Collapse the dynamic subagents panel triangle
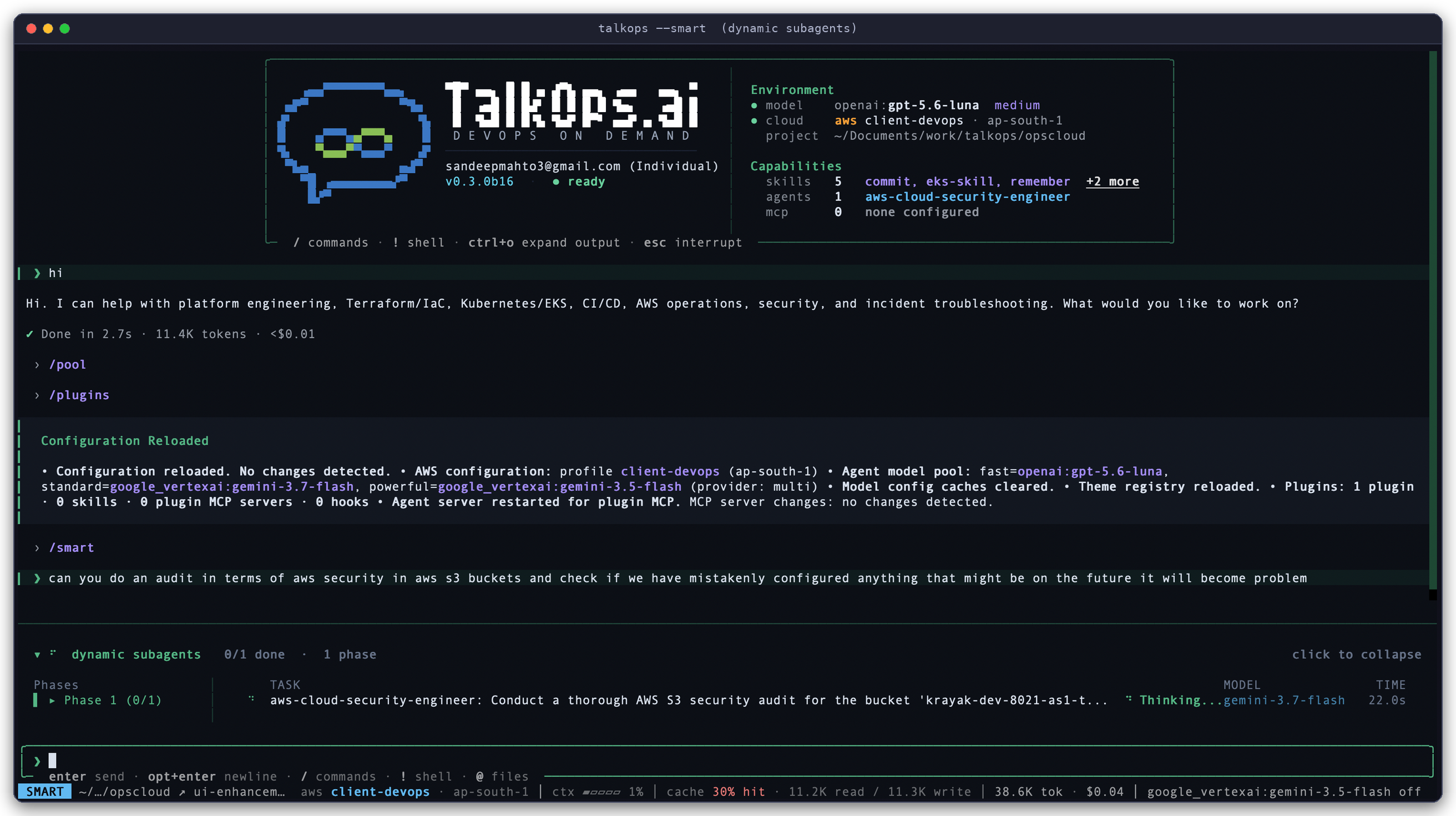 click(37, 655)
